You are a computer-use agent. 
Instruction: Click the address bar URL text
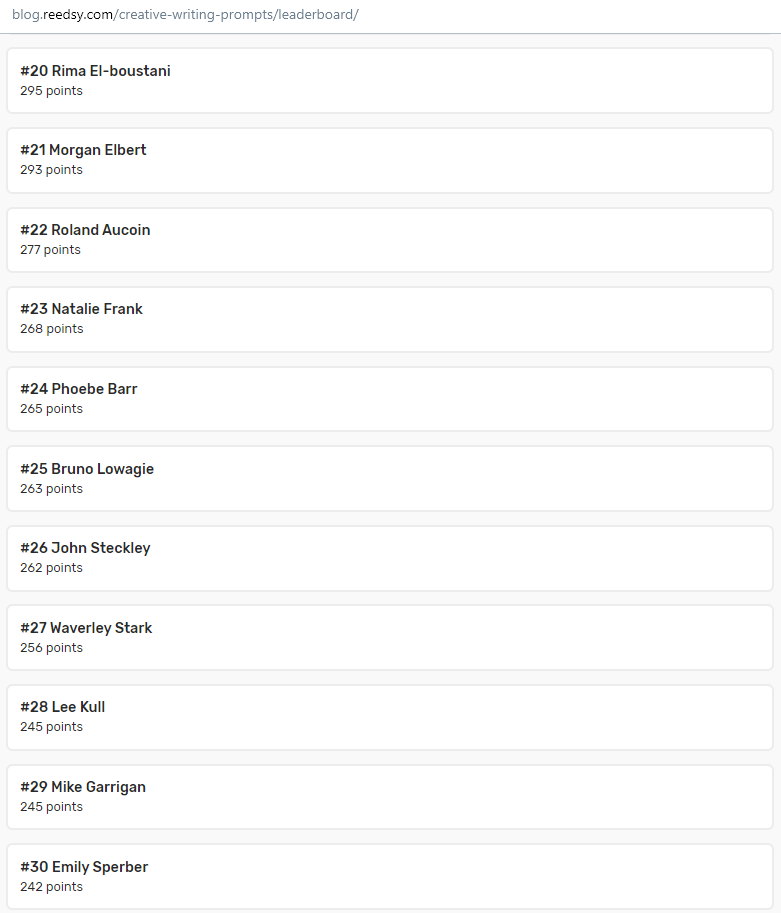click(185, 15)
